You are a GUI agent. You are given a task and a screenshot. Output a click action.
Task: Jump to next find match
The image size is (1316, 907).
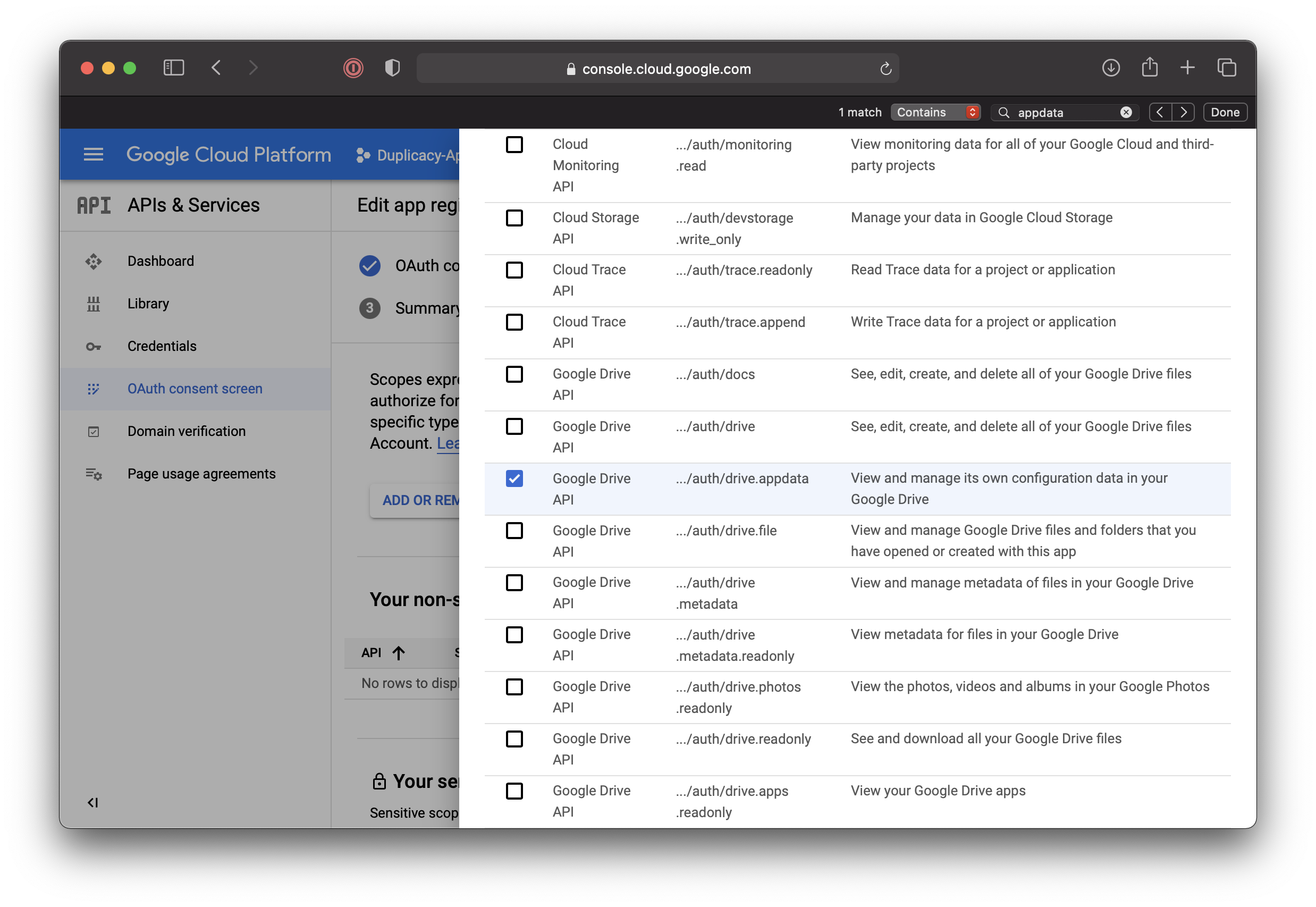coord(1183,113)
